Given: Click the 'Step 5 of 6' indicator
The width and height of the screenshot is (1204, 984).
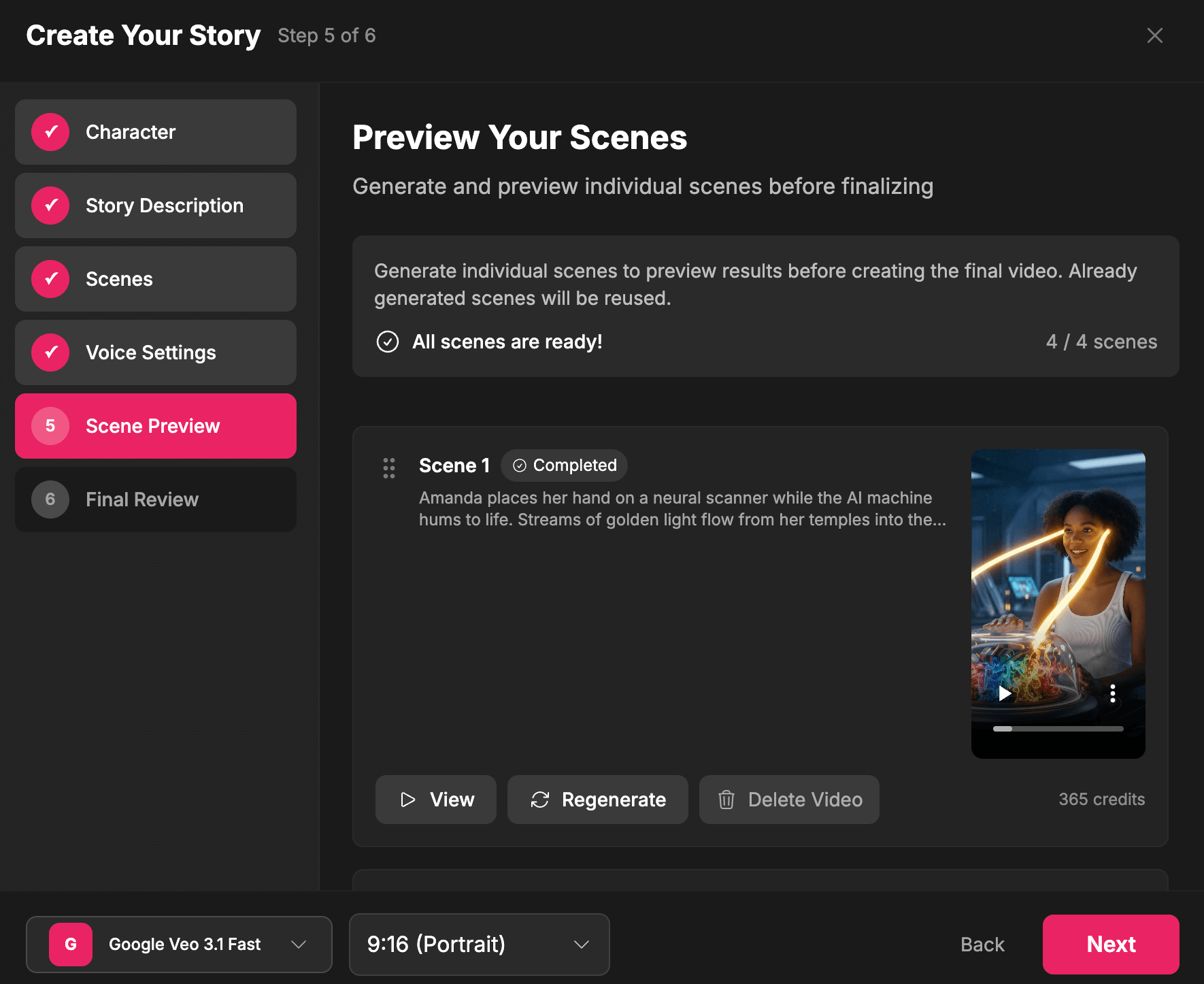Looking at the screenshot, I should pyautogui.click(x=327, y=35).
